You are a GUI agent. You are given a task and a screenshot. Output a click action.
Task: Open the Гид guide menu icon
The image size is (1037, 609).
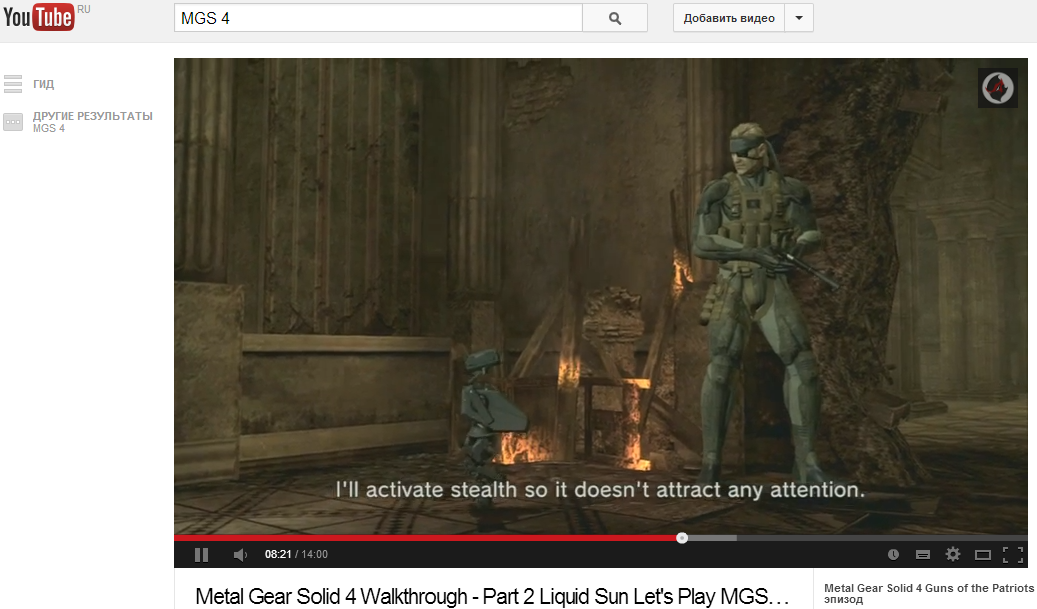pyautogui.click(x=13, y=84)
